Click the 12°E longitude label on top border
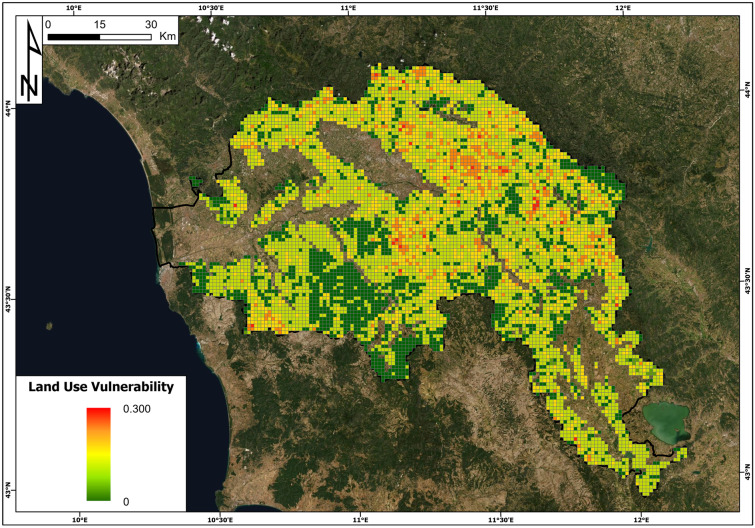The width and height of the screenshot is (755, 528). [x=623, y=7]
